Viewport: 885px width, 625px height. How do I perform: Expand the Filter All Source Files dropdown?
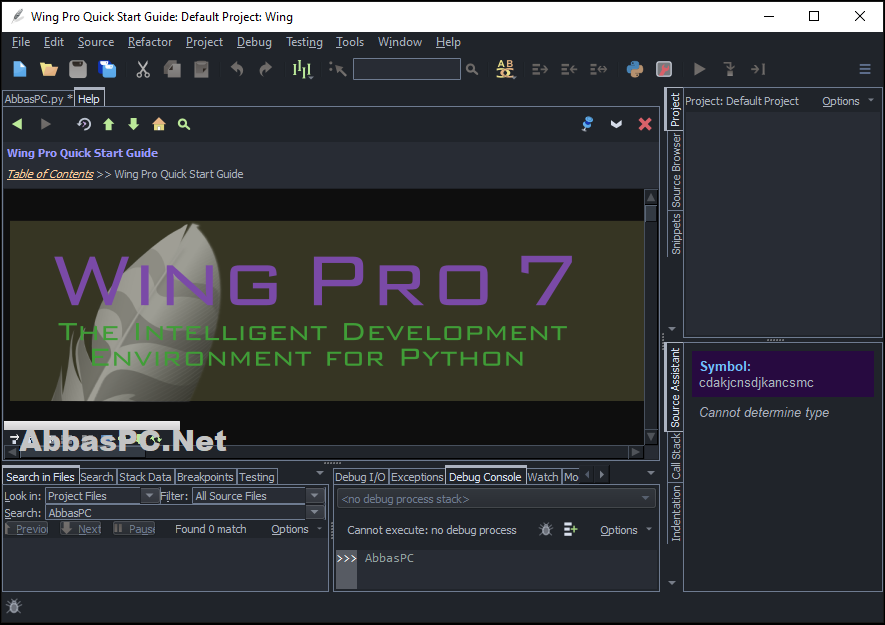click(x=314, y=496)
